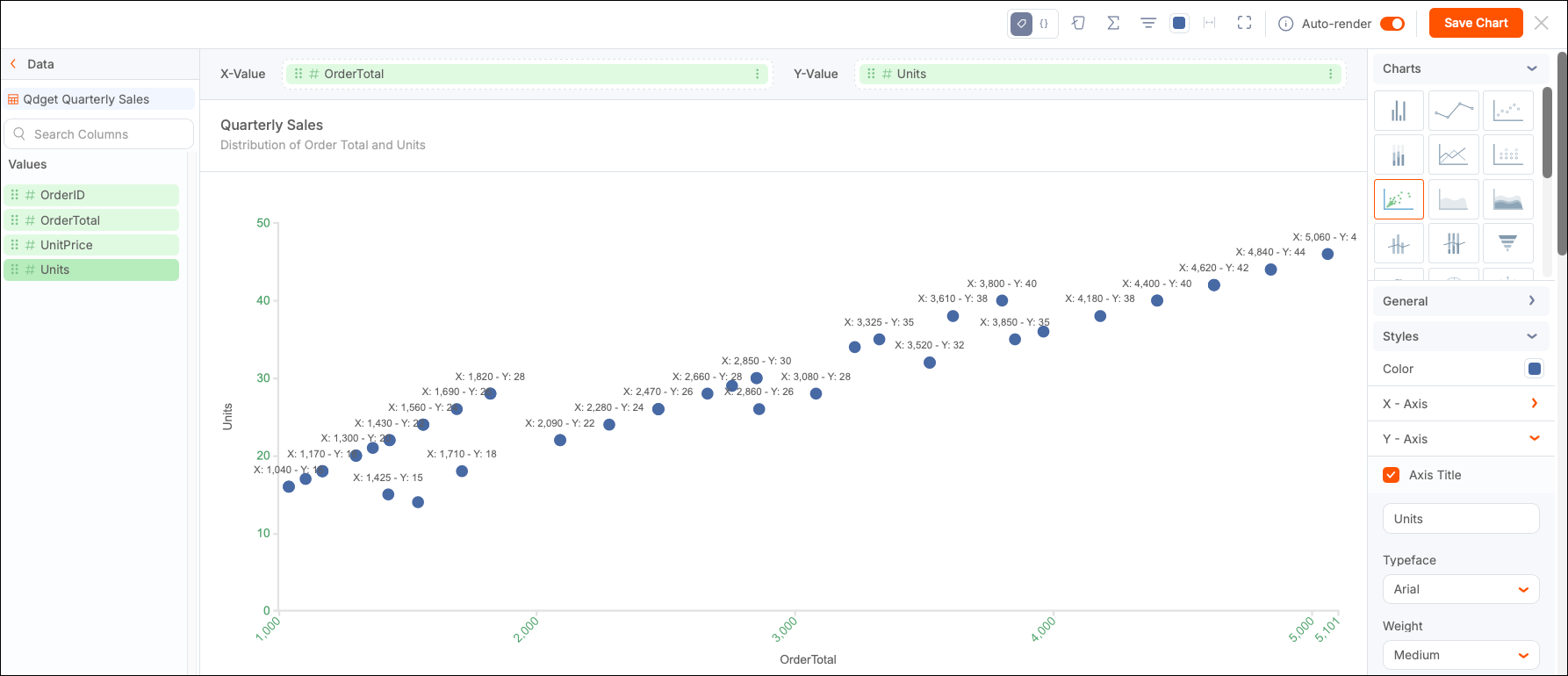Save the chart with Save Chart
Viewport: 1568px width, 676px height.
(x=1476, y=23)
